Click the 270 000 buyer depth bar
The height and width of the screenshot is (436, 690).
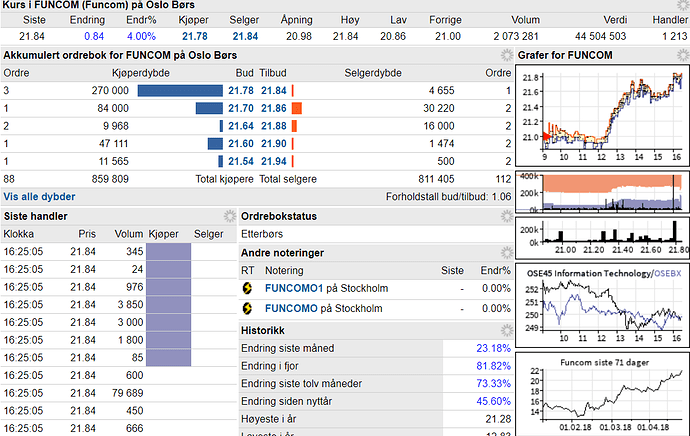click(180, 91)
